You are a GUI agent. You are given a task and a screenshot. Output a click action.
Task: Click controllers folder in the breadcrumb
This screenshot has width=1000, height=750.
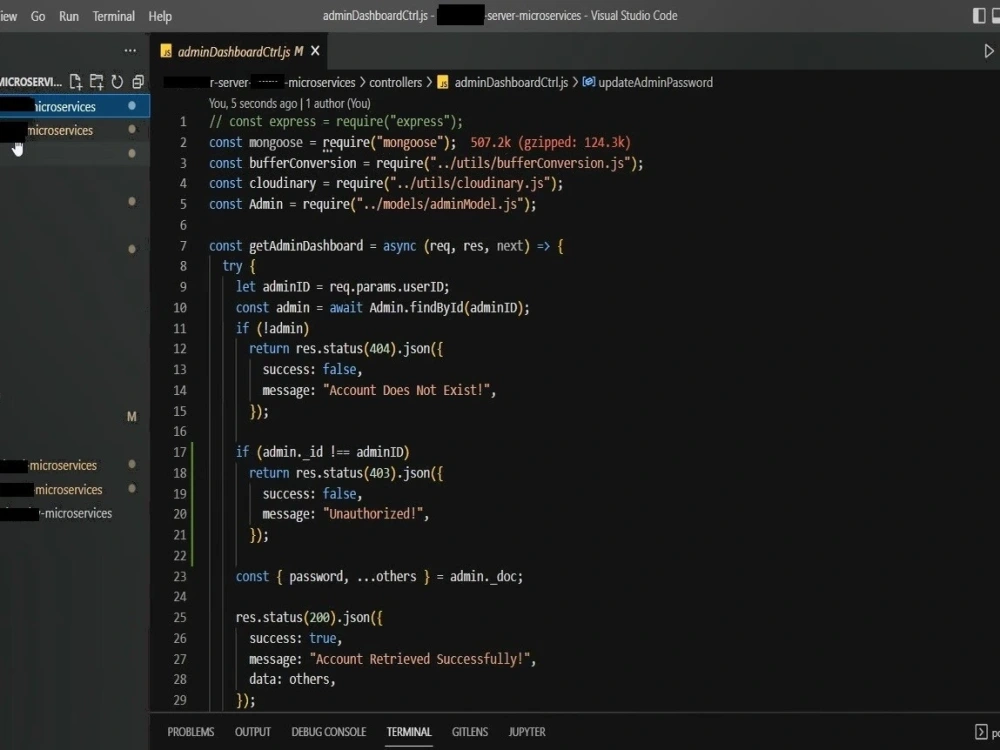pyautogui.click(x=395, y=82)
